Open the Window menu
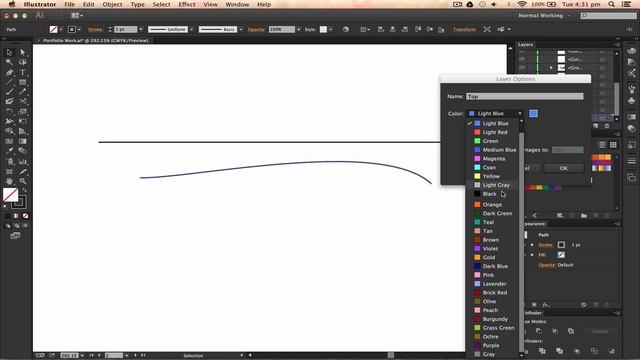This screenshot has height=360, width=640. tap(237, 4)
